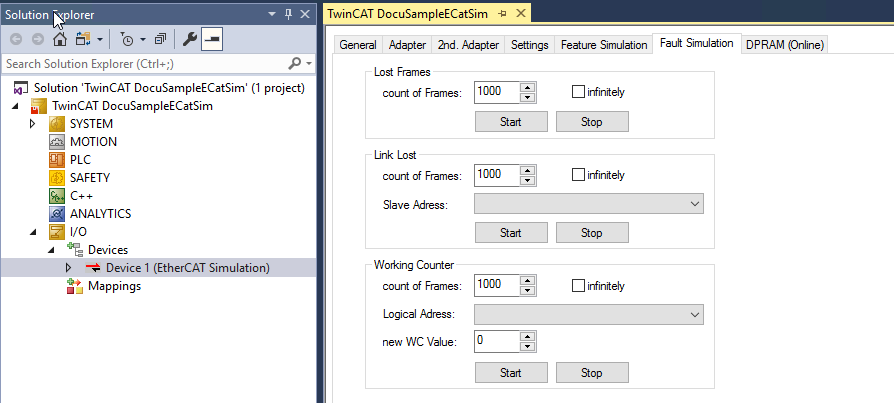Close the TwinCAT DocuSampleECatSim document tab

pos(519,14)
